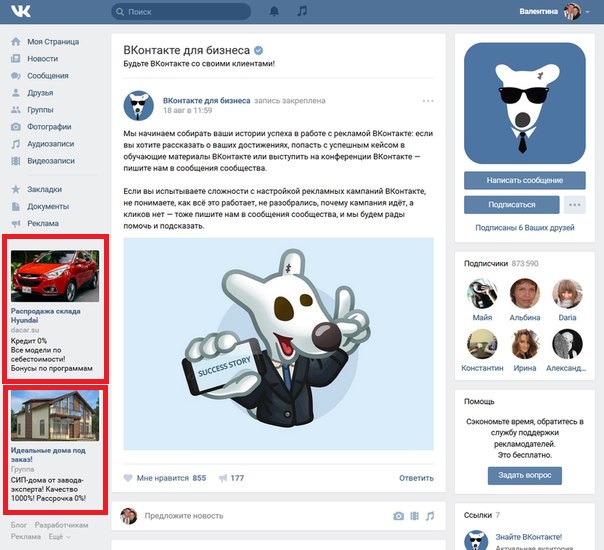Open the Hyundai car ad image

55,276
